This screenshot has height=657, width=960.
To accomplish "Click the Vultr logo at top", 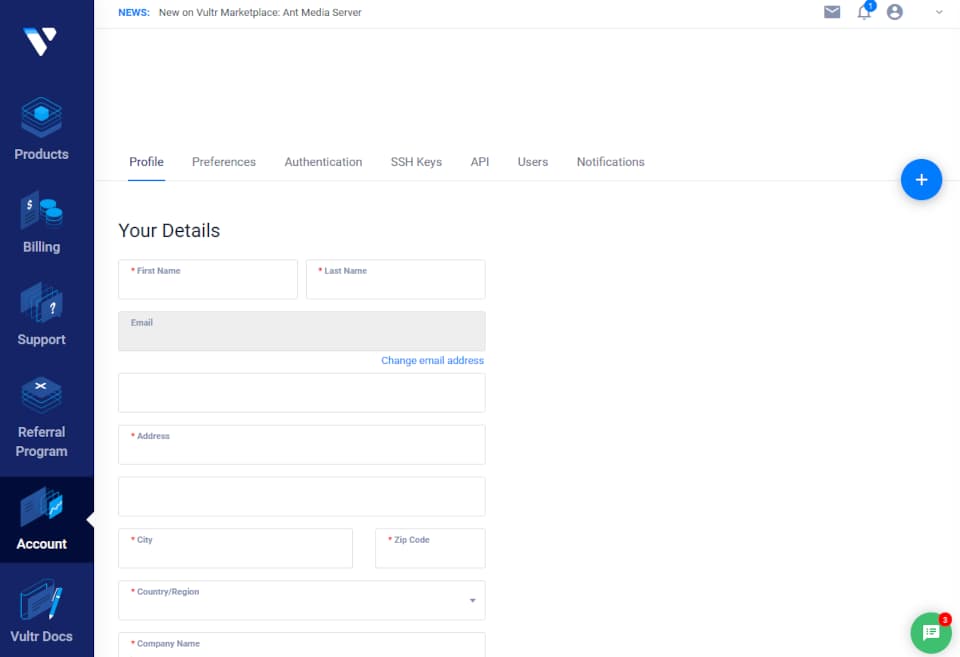I will click(x=40, y=41).
